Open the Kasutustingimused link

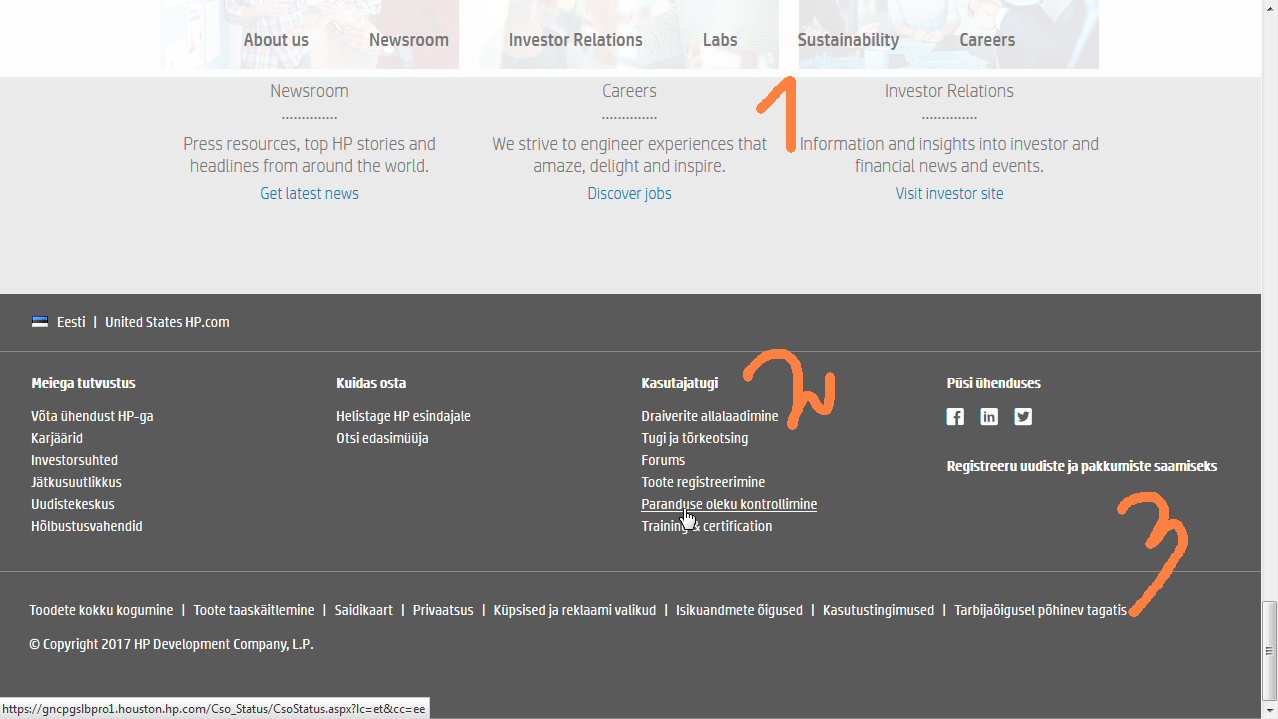878,610
